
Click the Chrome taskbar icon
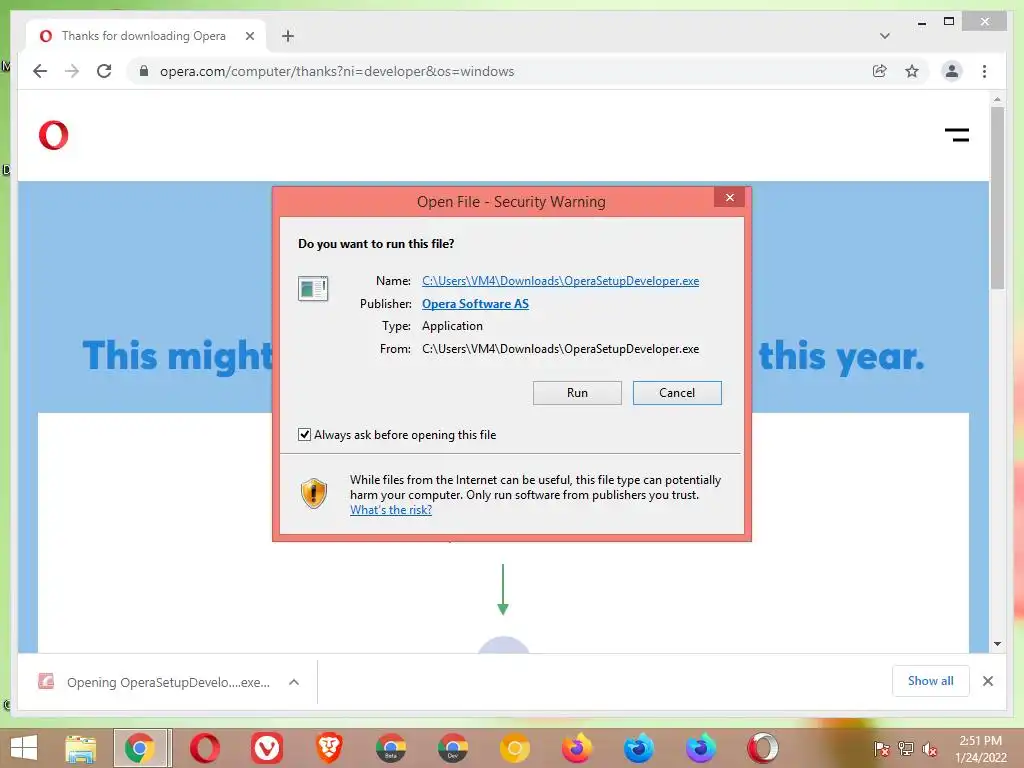[142, 748]
